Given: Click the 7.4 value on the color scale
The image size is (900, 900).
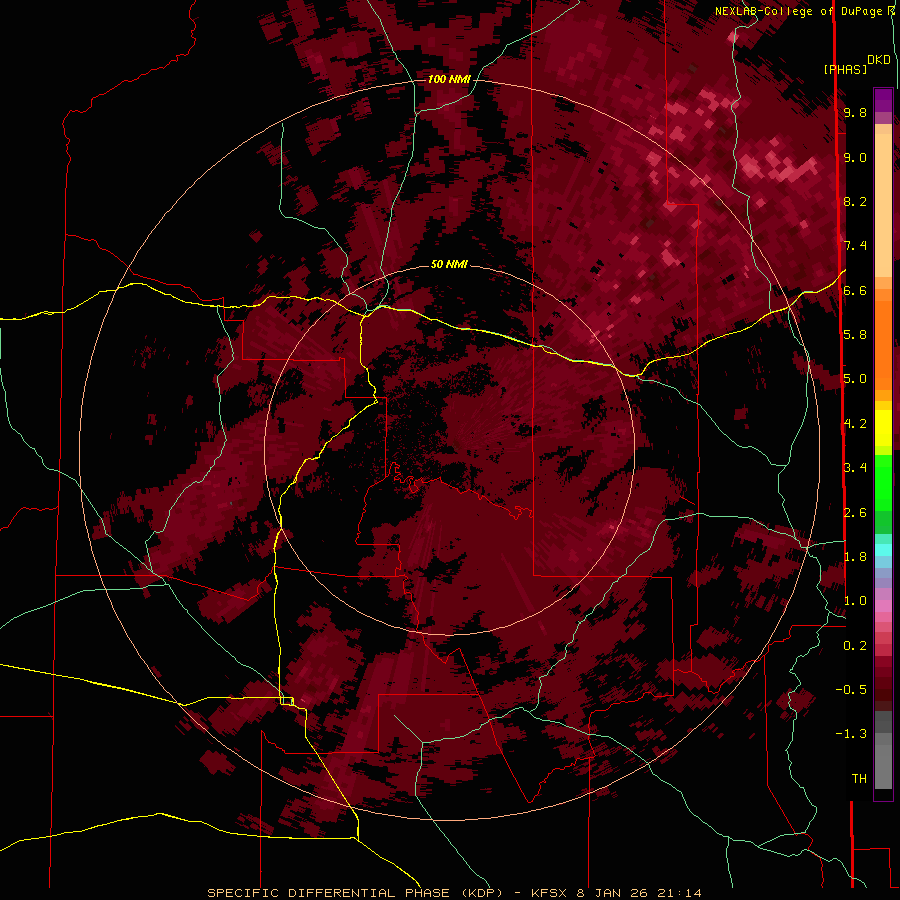Looking at the screenshot, I should [855, 246].
